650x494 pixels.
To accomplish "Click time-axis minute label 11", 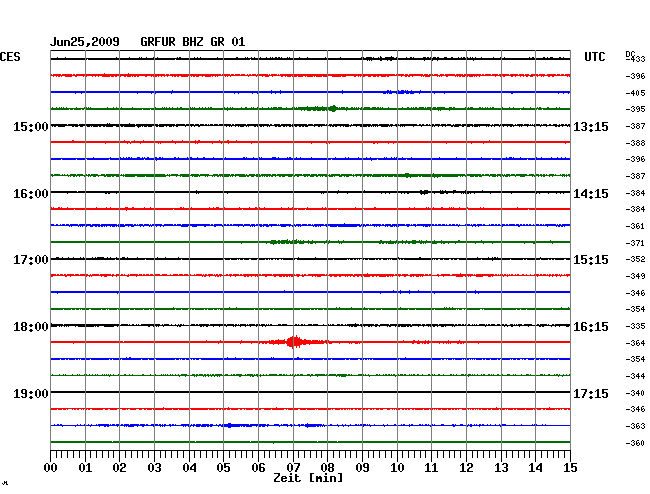I will tap(431, 468).
